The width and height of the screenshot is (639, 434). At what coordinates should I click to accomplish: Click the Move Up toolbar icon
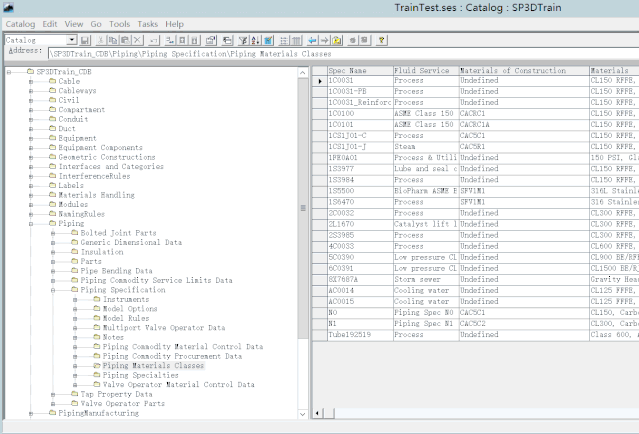tap(182, 40)
